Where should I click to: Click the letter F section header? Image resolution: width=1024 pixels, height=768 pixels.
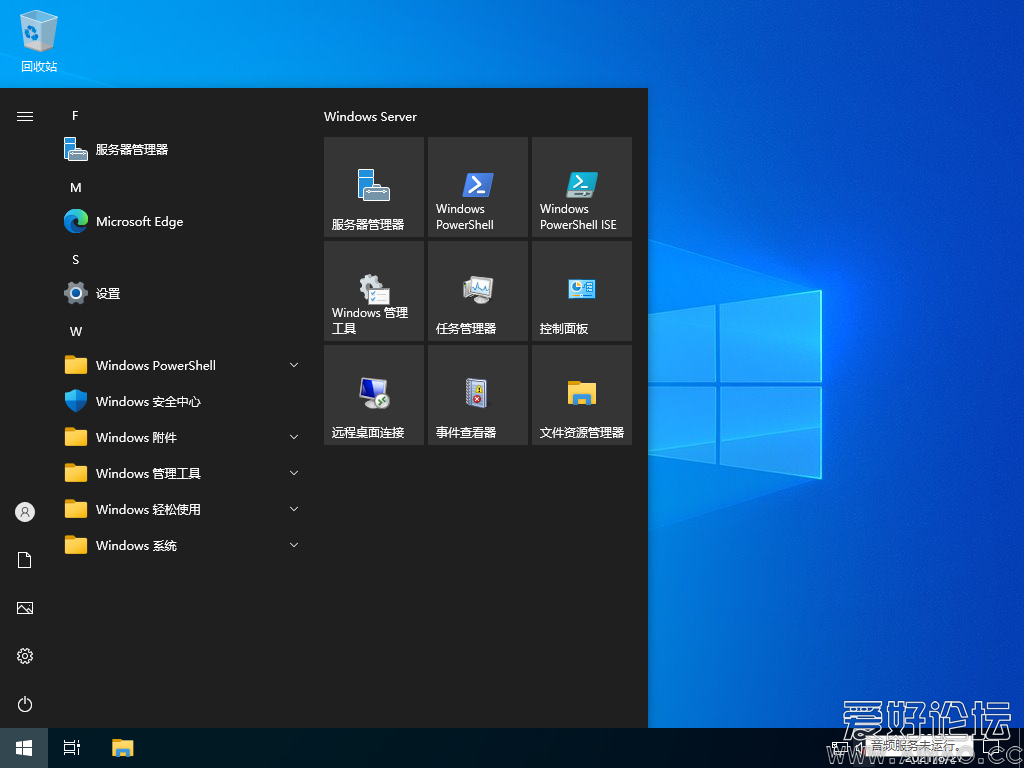75,116
